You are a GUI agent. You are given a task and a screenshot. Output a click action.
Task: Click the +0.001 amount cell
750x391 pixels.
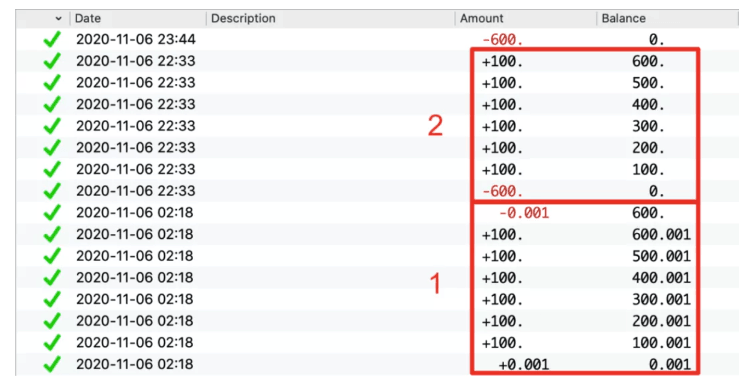tap(524, 365)
